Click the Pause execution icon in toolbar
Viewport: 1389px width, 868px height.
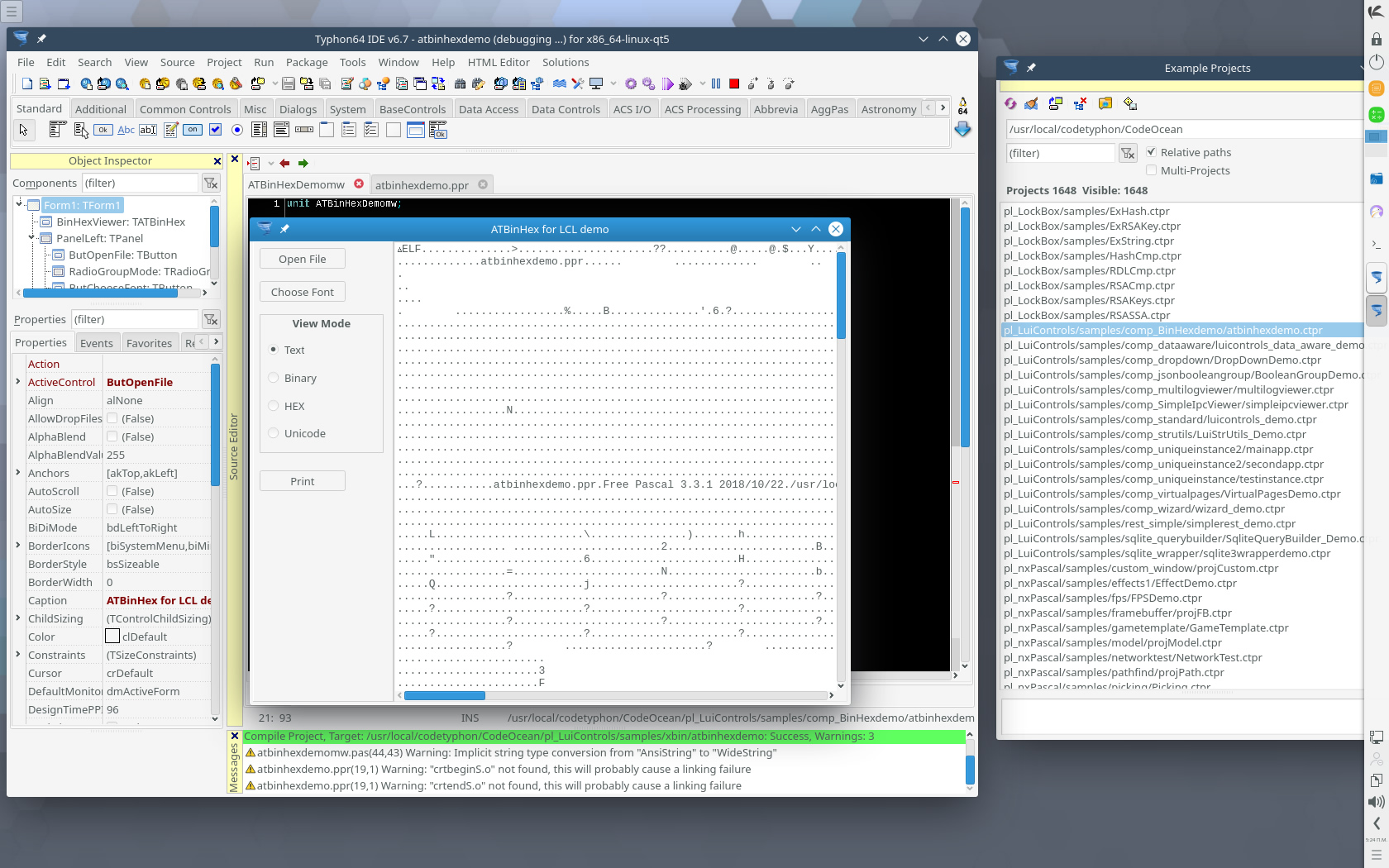tap(716, 83)
